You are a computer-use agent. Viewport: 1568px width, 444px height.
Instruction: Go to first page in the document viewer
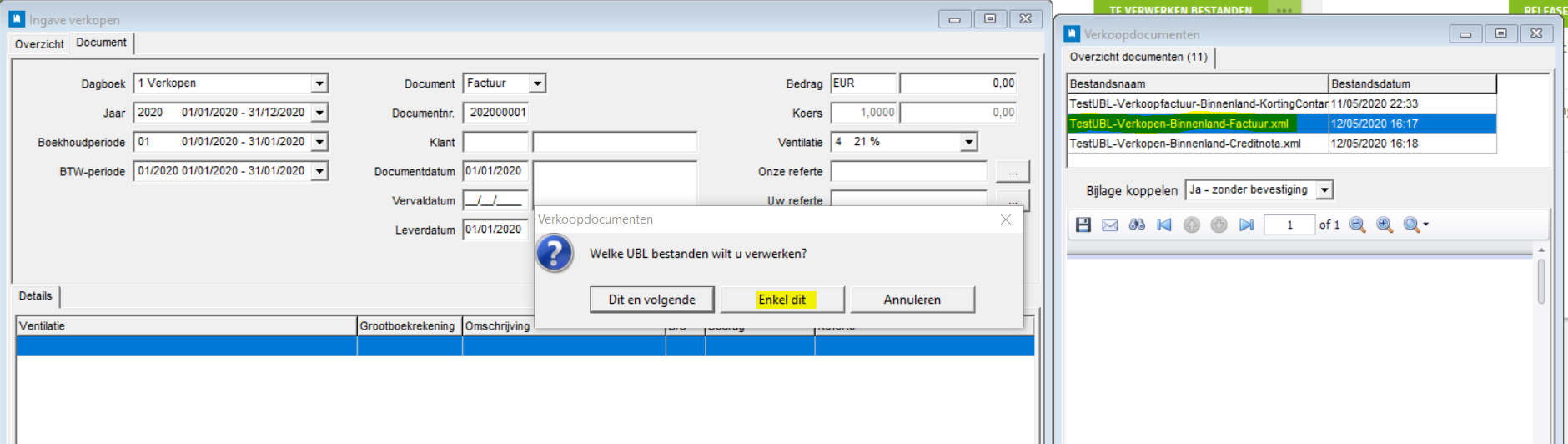pos(1164,225)
